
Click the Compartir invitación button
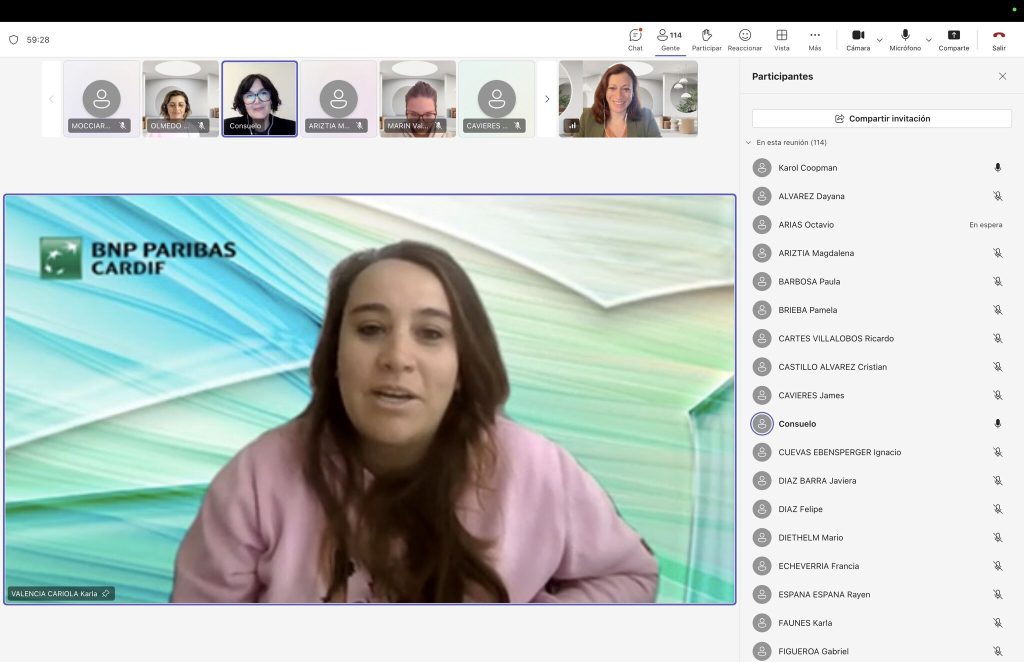[882, 118]
